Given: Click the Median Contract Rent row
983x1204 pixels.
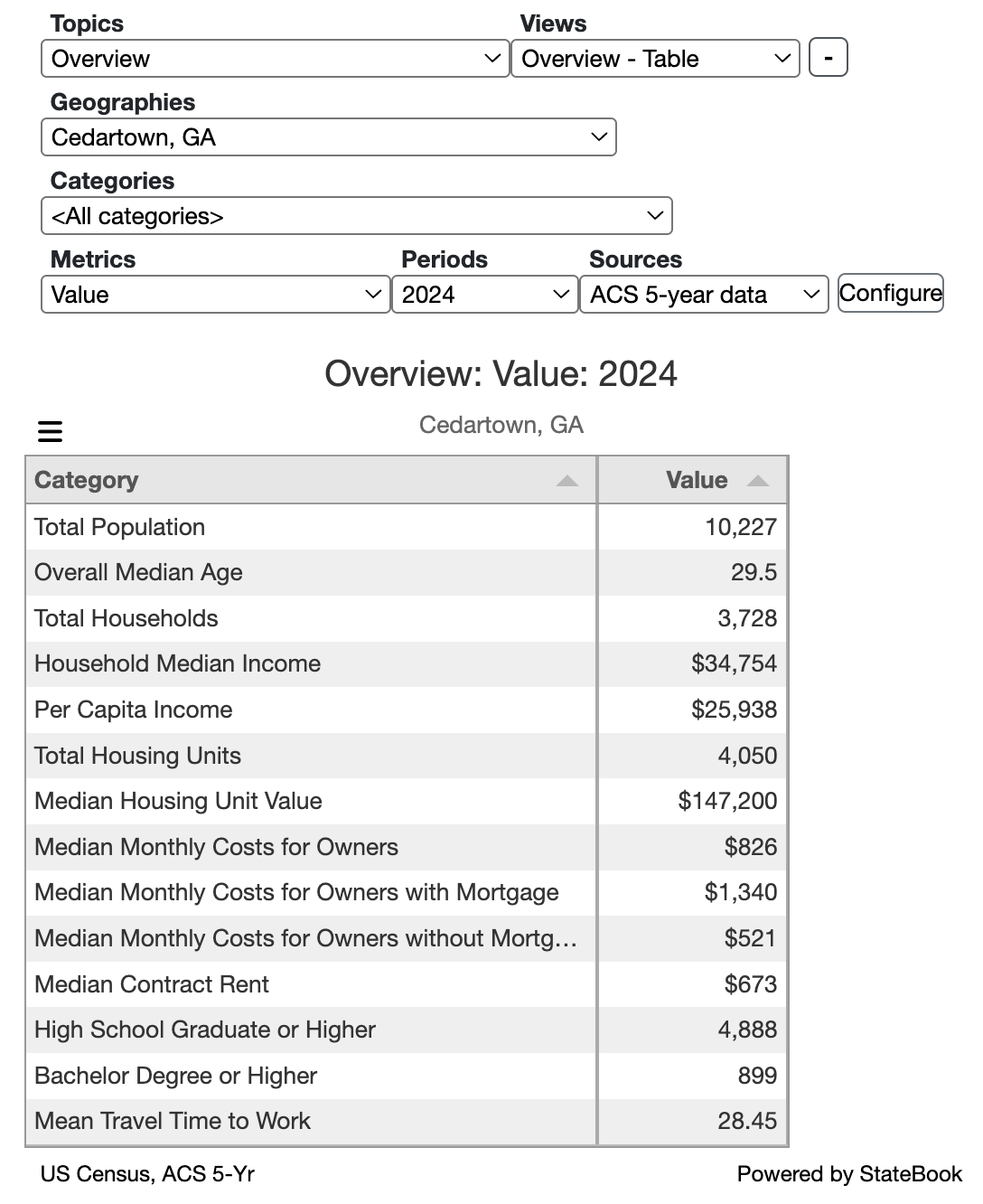Looking at the screenshot, I should click(407, 984).
